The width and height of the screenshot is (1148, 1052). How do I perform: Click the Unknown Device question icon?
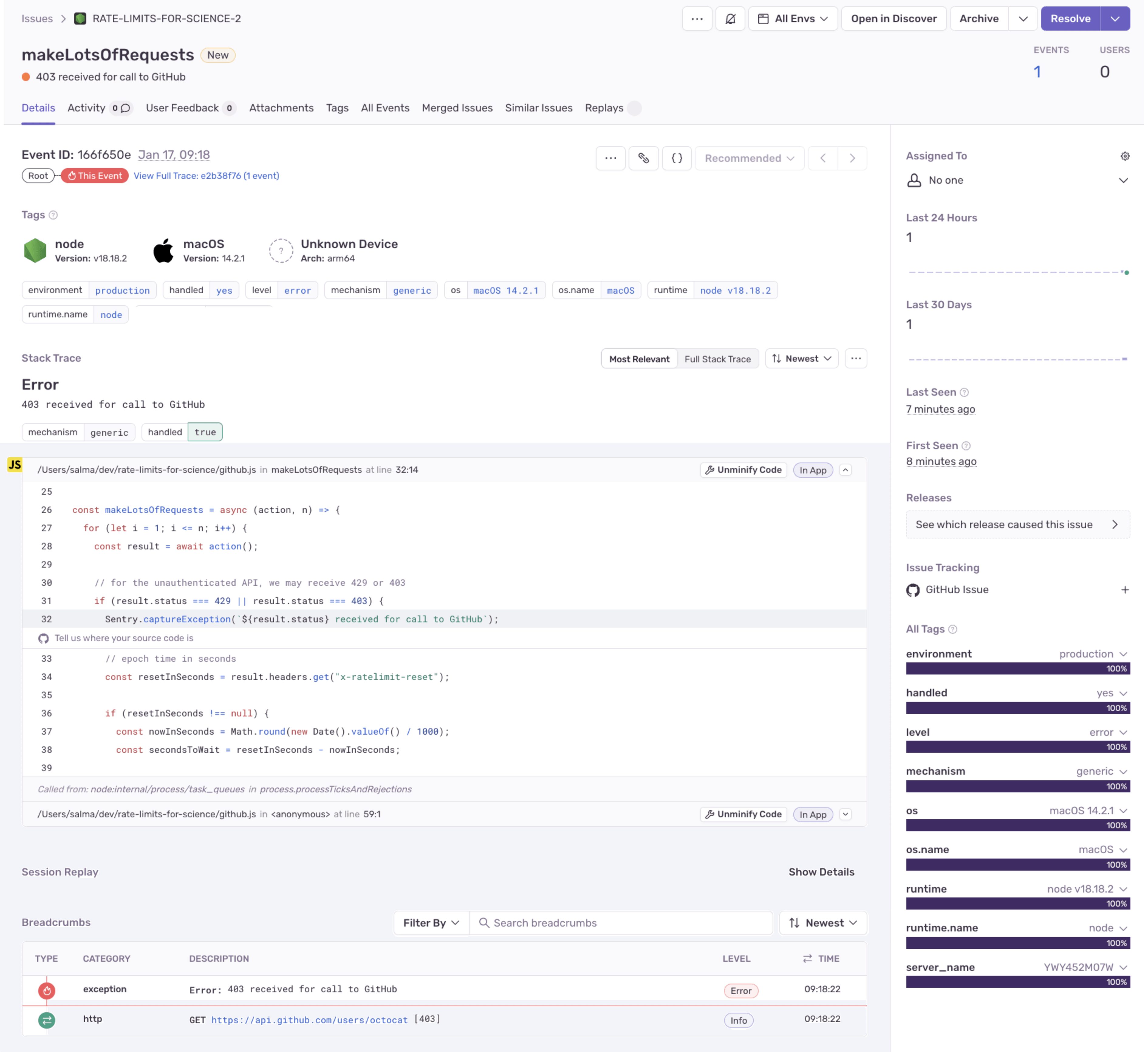tap(281, 251)
